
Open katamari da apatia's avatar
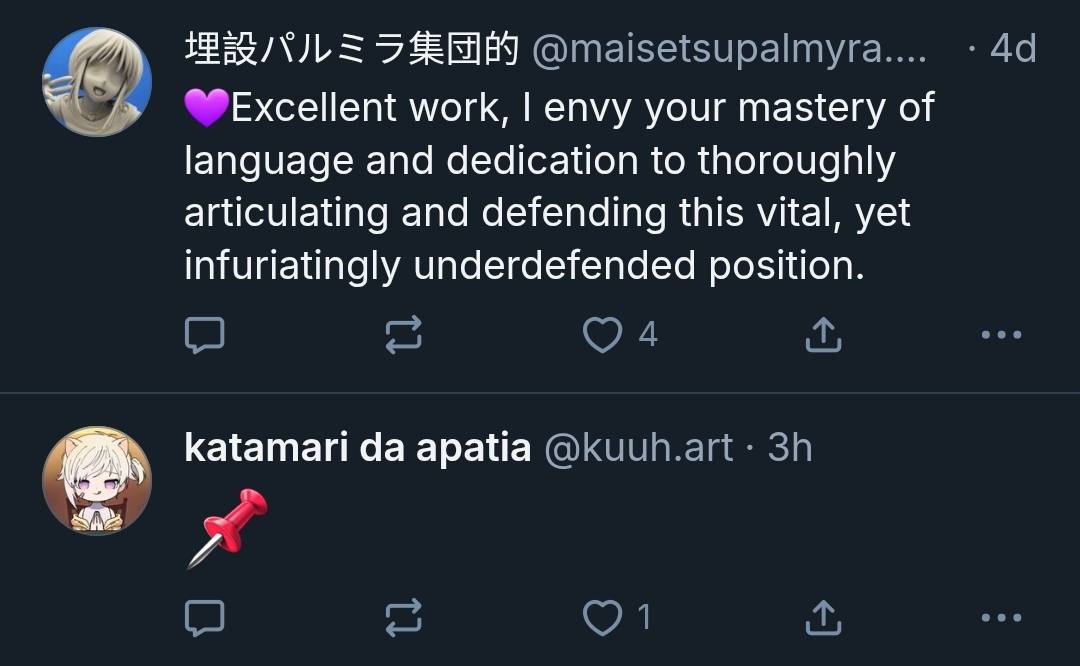click(x=97, y=481)
